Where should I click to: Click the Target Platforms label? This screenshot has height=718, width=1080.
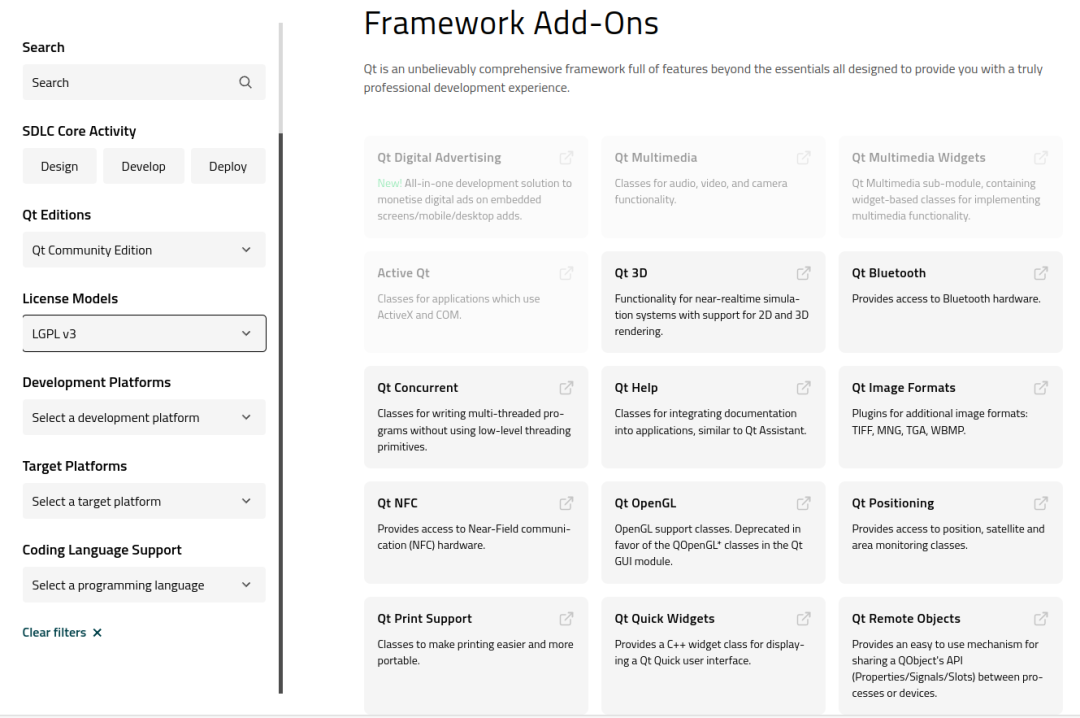[x=74, y=466]
